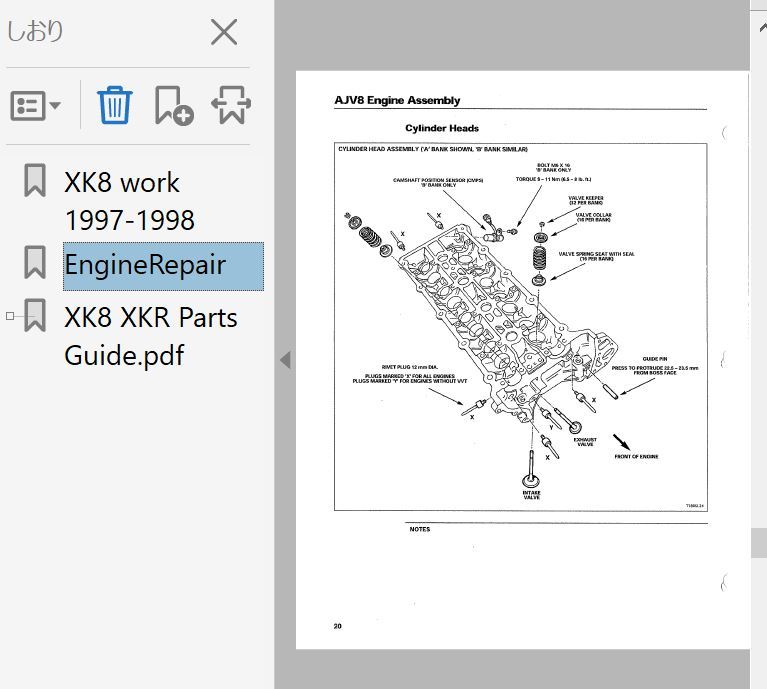This screenshot has width=767, height=689.
Task: Click the scroll up arrow of the document
Action: click(761, 27)
